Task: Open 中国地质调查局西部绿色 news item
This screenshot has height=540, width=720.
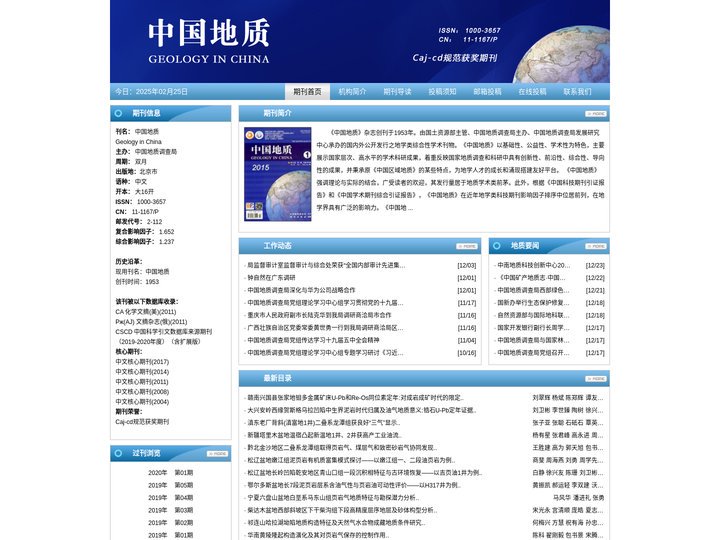Action: 533,290
